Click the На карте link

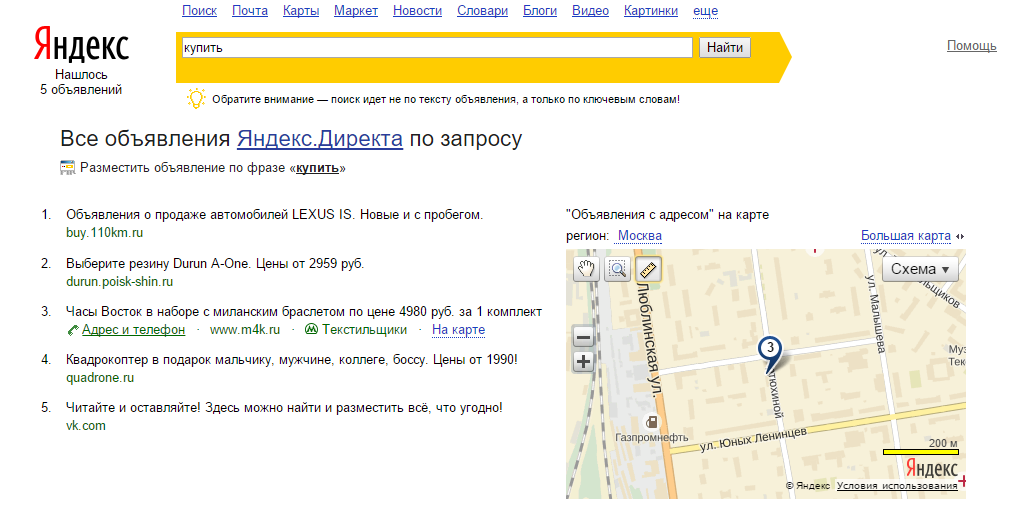tap(458, 329)
